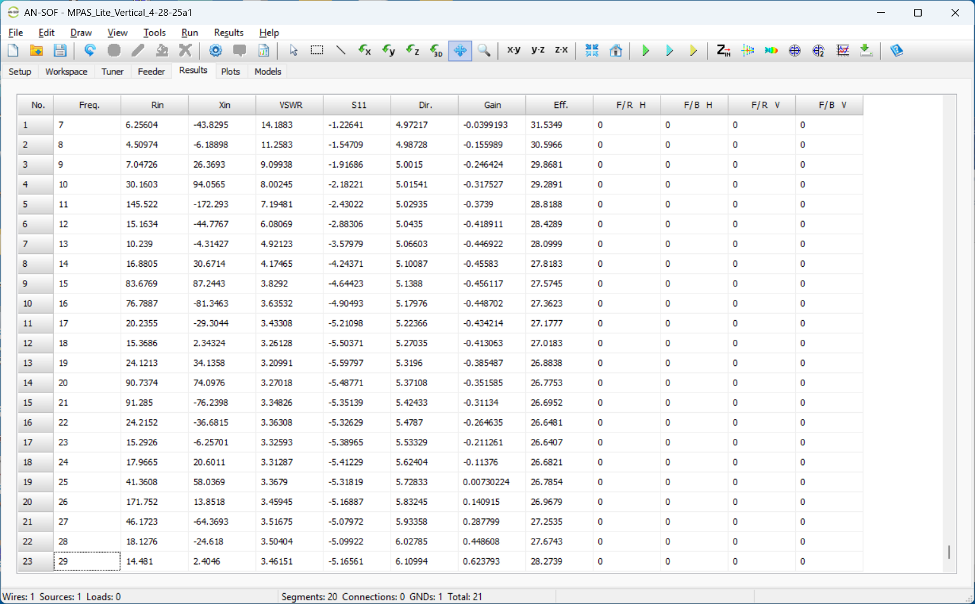This screenshot has height=604, width=977.
Task: Switch to z-x plane view
Action: [x=561, y=50]
